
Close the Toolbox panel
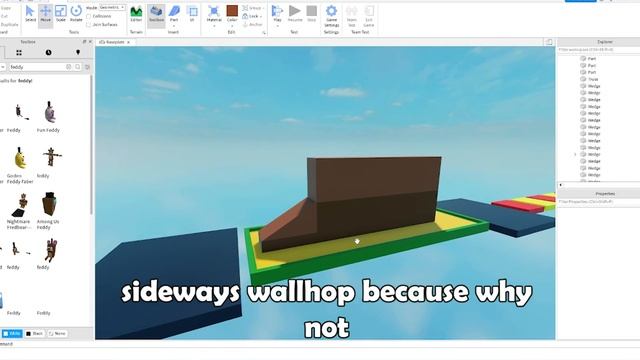(90, 42)
